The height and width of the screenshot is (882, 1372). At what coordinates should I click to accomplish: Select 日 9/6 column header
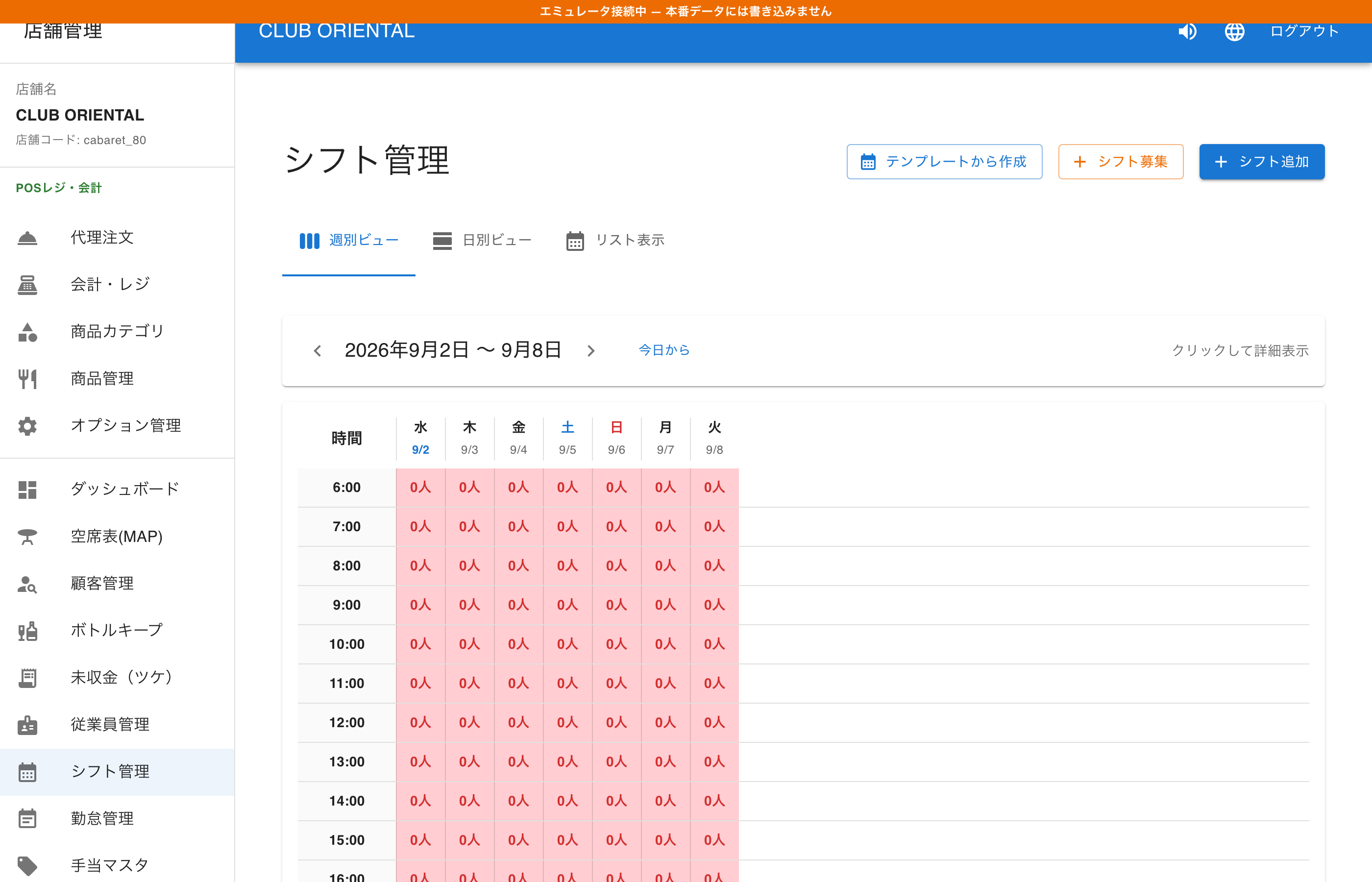(616, 438)
